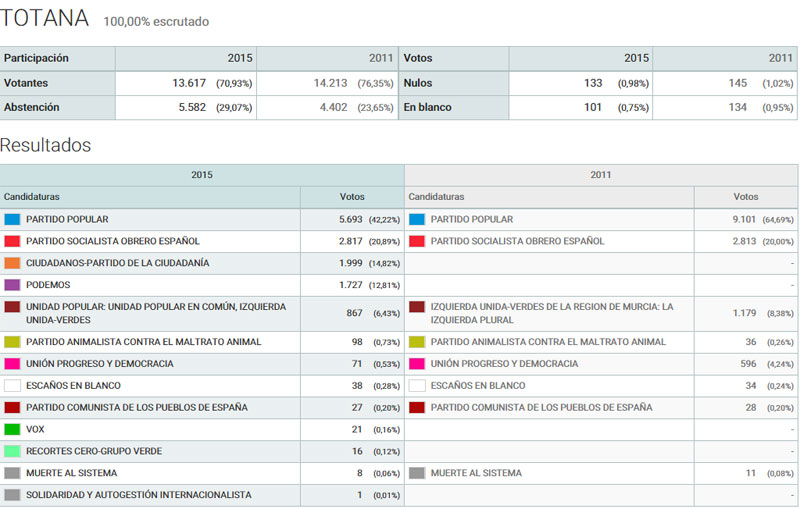Image resolution: width=800 pixels, height=509 pixels.
Task: Click the PODEMOS candidatura name
Action: 48,285
